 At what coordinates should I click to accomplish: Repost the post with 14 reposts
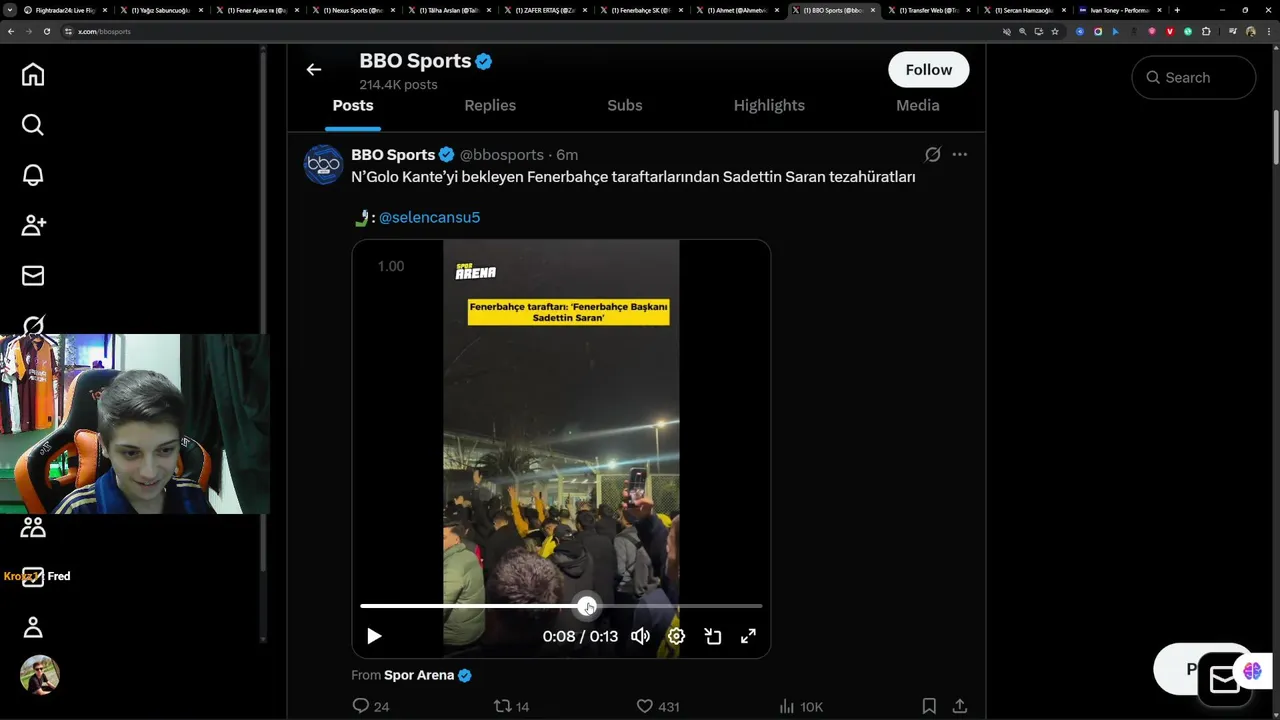tap(503, 706)
